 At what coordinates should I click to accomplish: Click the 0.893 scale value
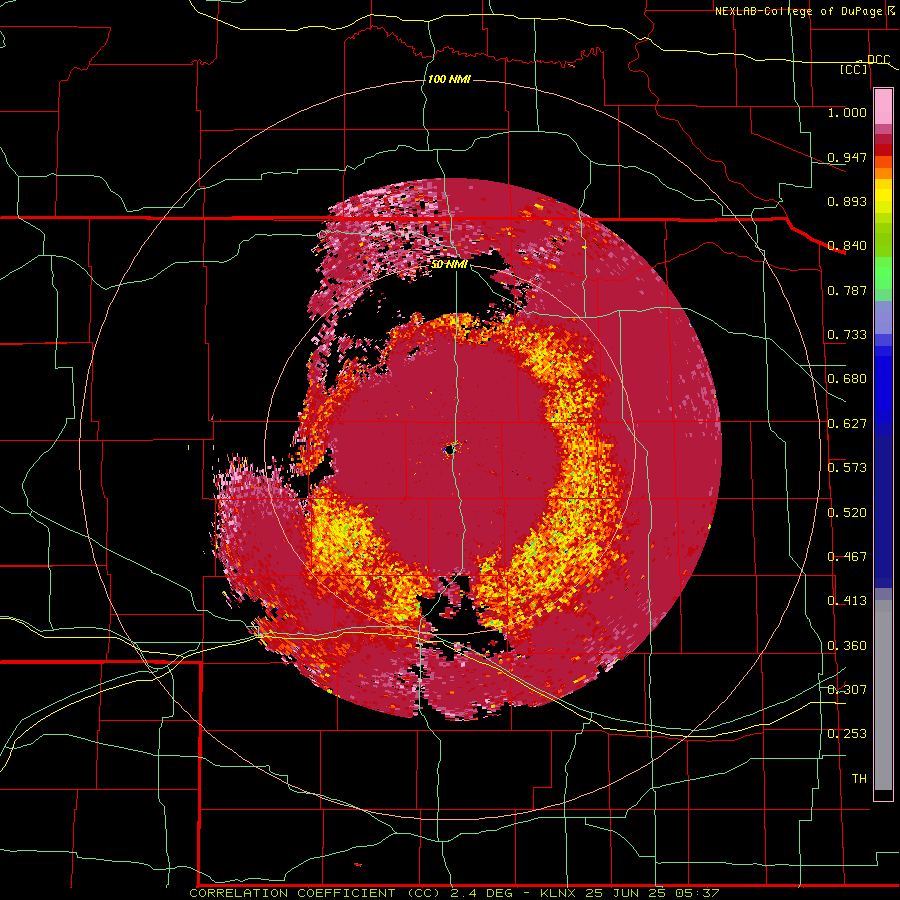(847, 201)
